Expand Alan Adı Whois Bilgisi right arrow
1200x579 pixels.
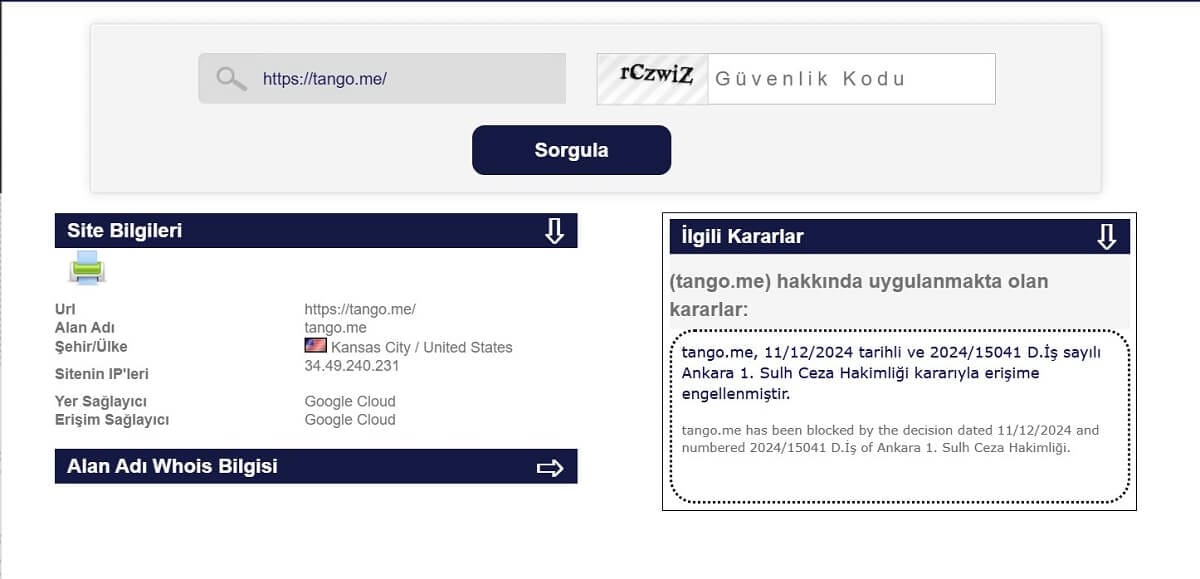(550, 467)
